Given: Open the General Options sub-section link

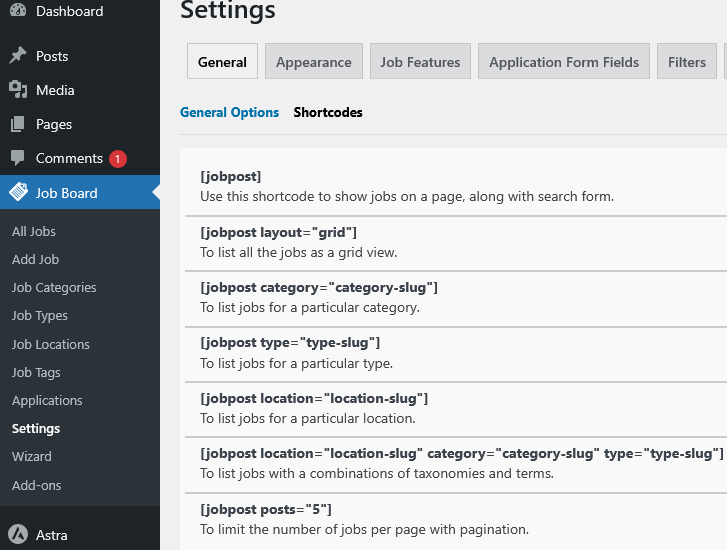Looking at the screenshot, I should [229, 112].
